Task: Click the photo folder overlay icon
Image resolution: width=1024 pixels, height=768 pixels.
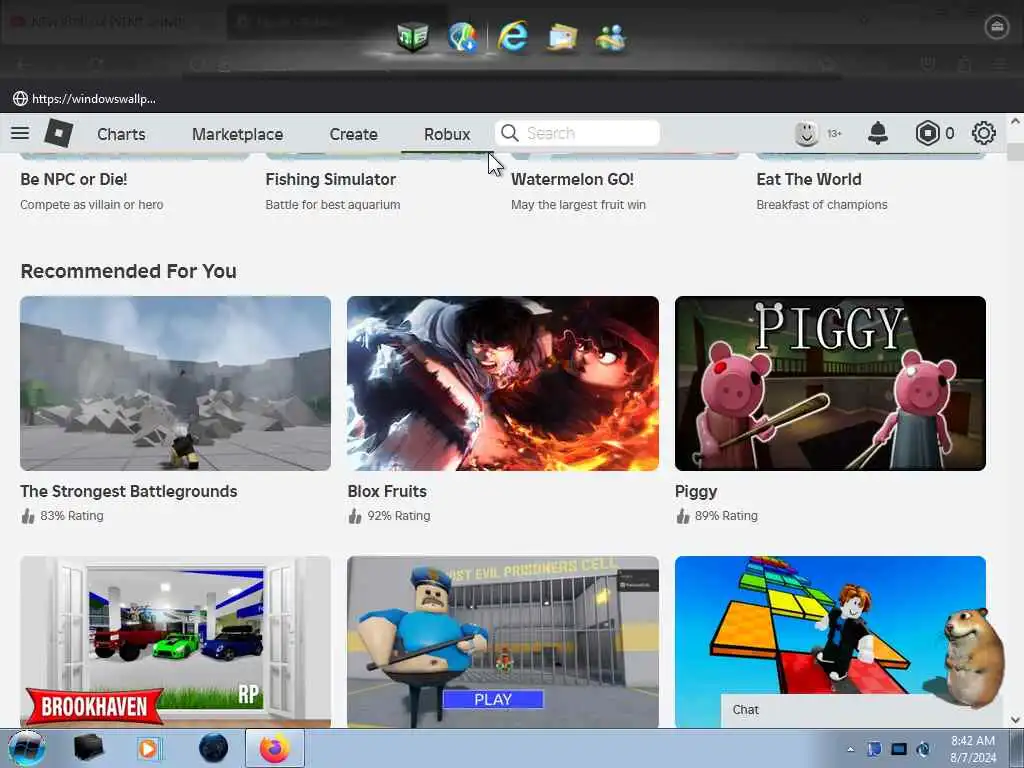Action: pyautogui.click(x=562, y=37)
